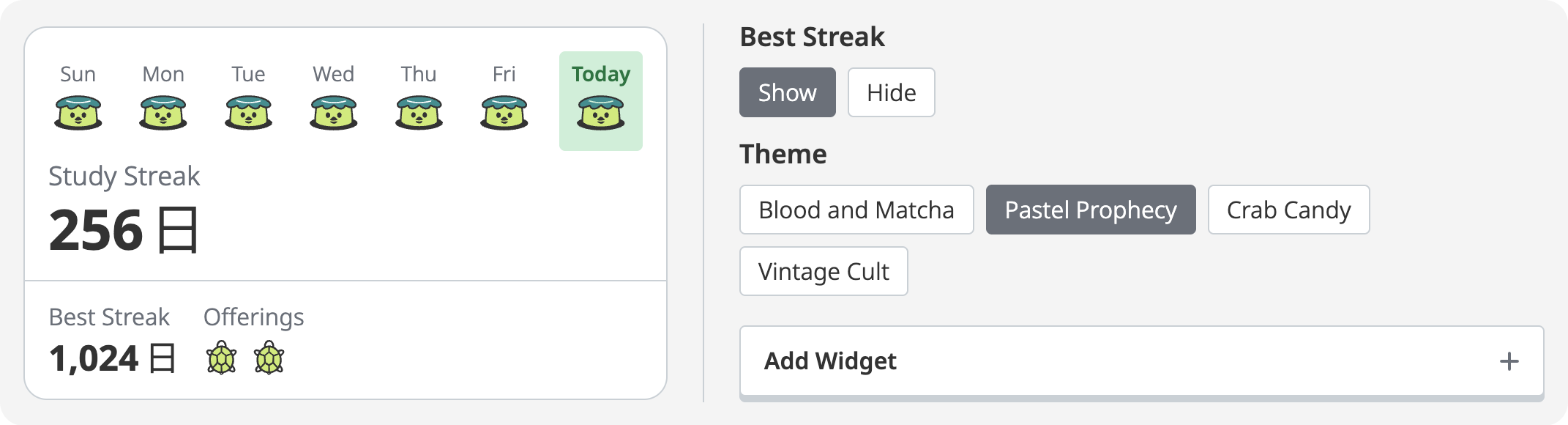This screenshot has height=425, width=1568.
Task: Select Hide for Best Streak
Action: point(891,92)
